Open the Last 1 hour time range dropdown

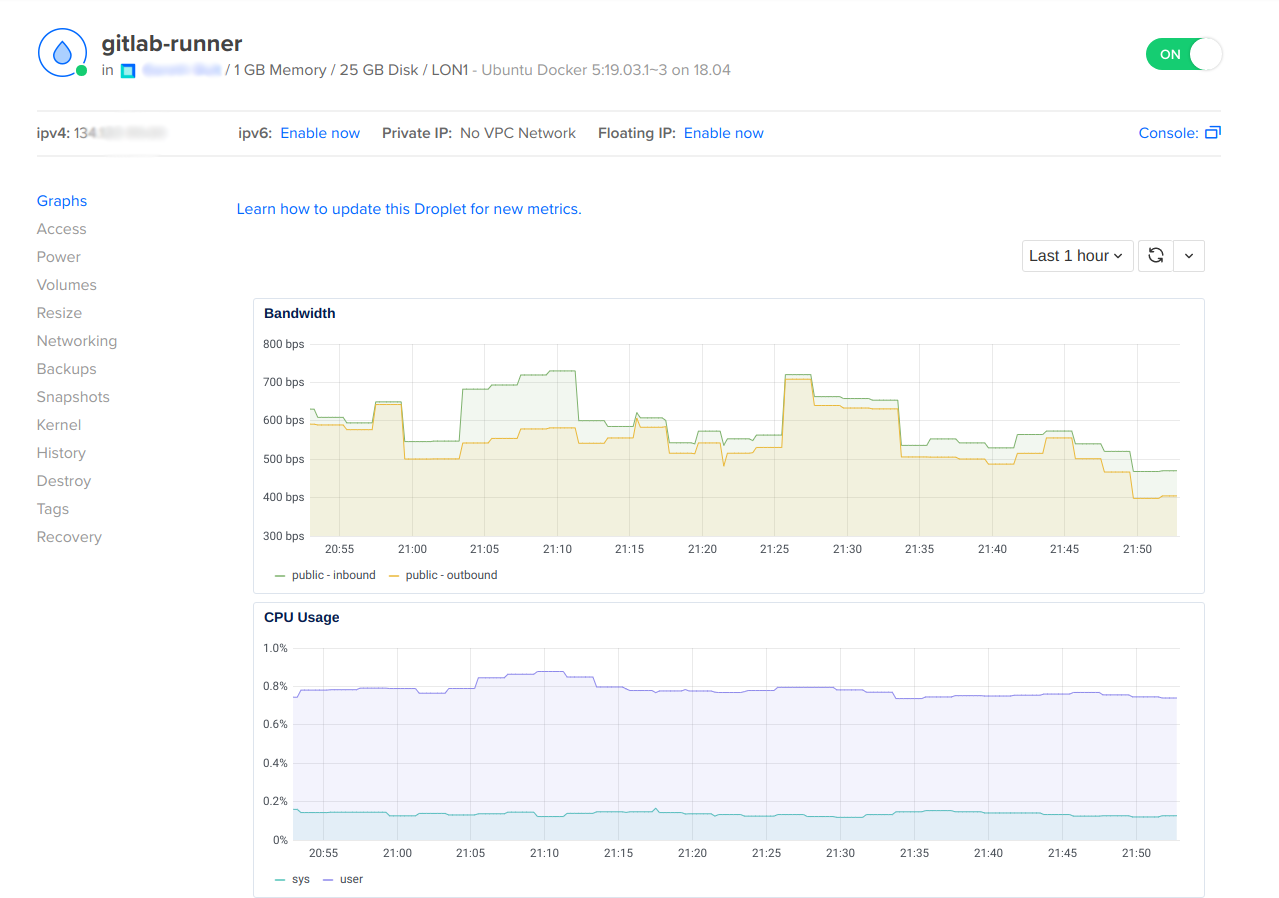(x=1078, y=256)
